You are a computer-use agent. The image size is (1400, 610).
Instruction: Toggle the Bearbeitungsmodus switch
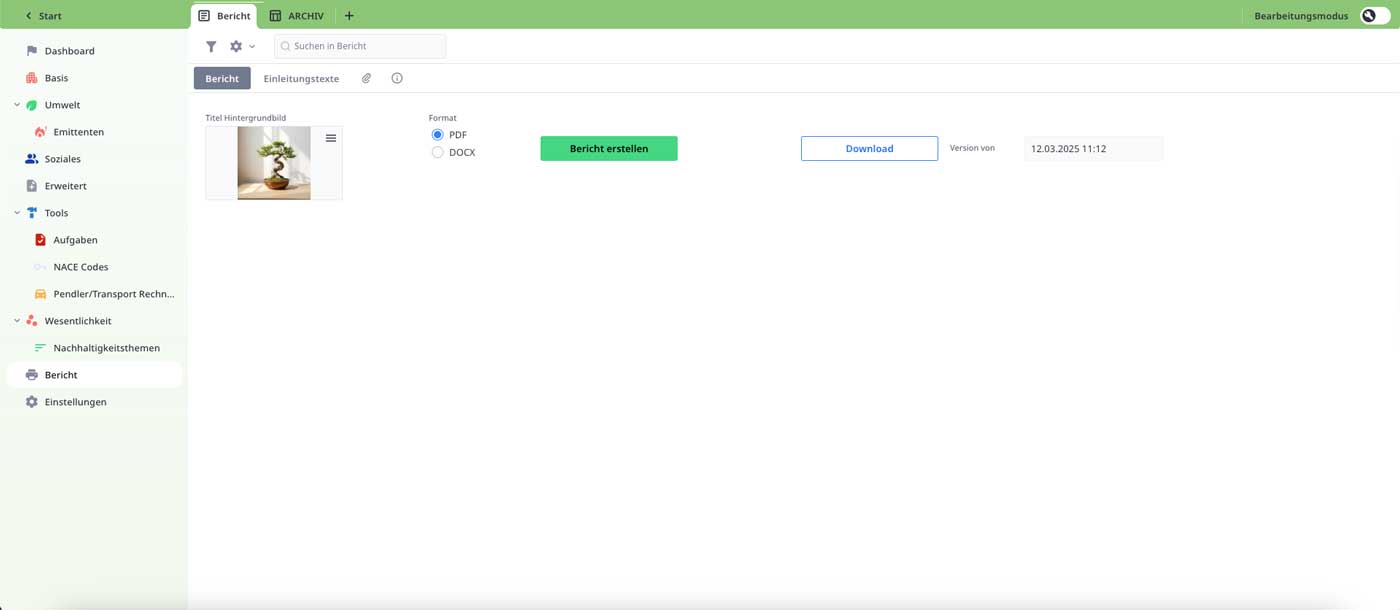click(x=1371, y=15)
